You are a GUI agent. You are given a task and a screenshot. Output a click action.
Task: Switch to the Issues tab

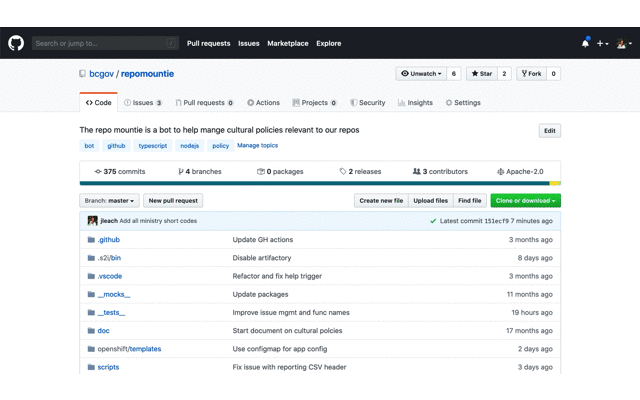143,102
